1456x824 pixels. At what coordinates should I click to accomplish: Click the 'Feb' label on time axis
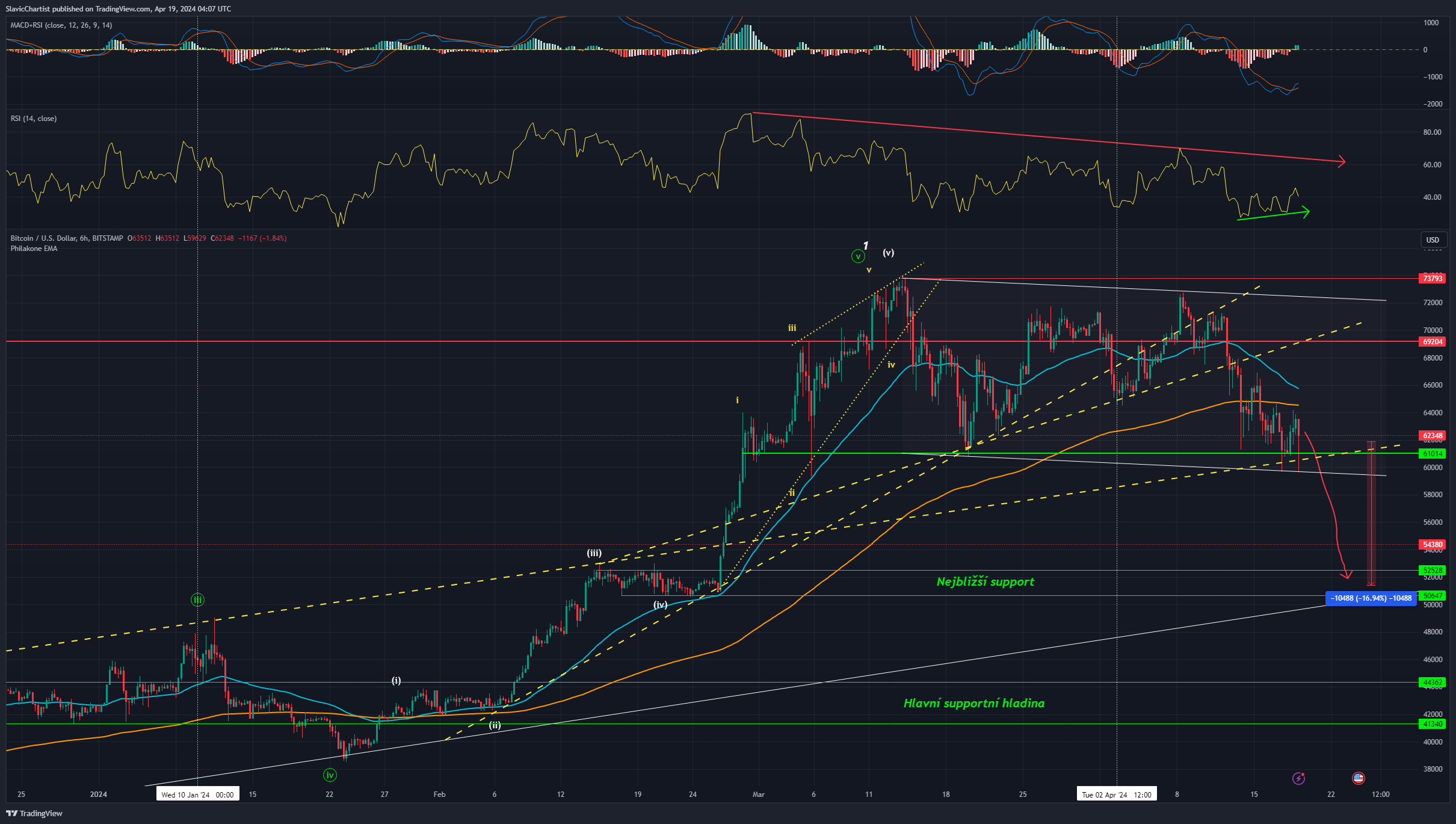[439, 795]
